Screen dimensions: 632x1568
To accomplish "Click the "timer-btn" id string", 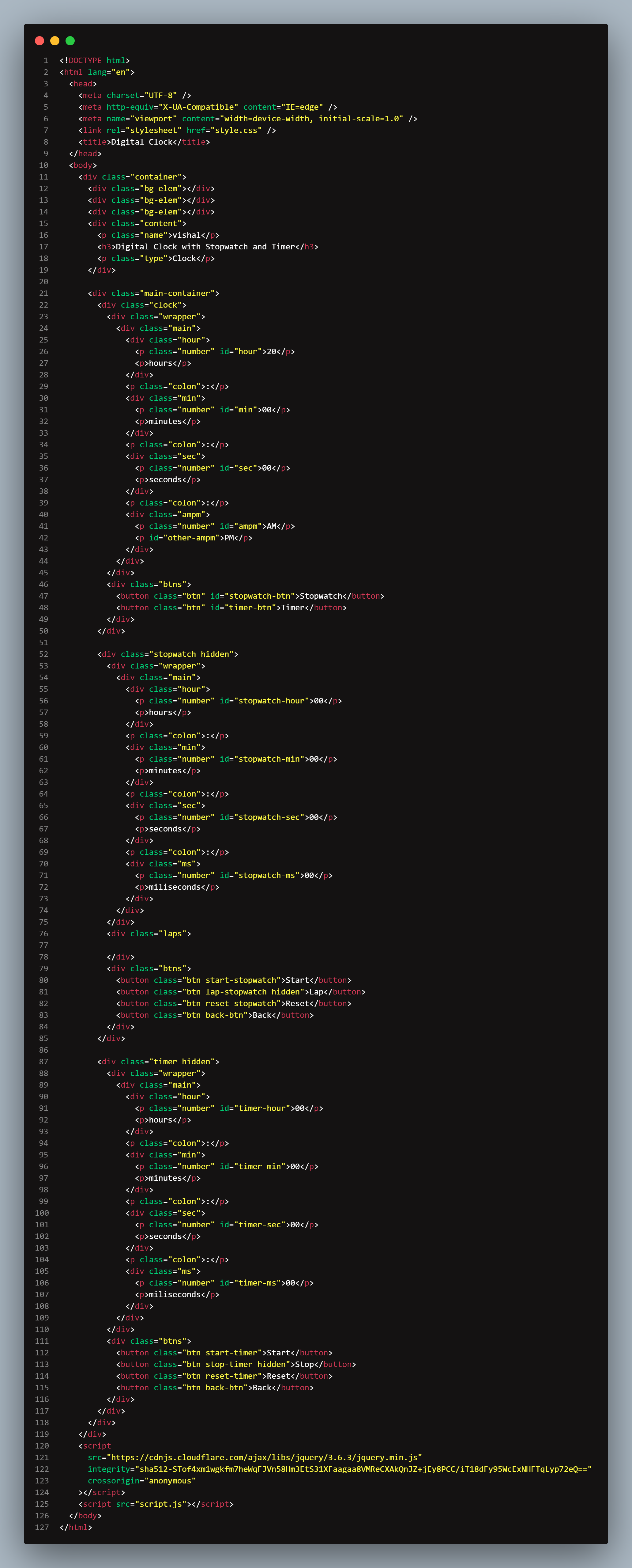I will click(250, 608).
